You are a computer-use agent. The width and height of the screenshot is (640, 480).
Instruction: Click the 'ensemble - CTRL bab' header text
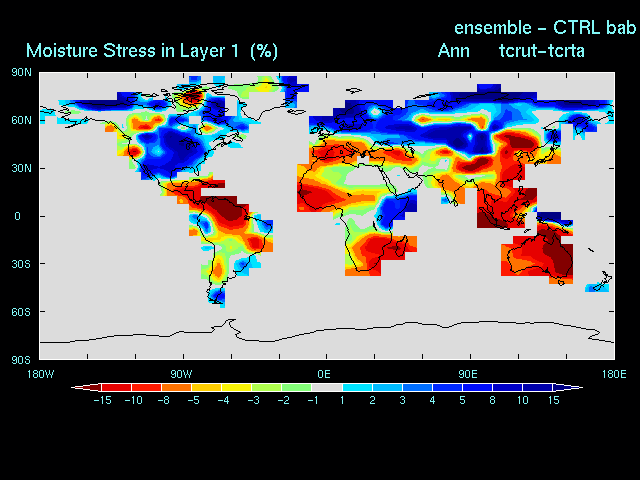coord(545,27)
